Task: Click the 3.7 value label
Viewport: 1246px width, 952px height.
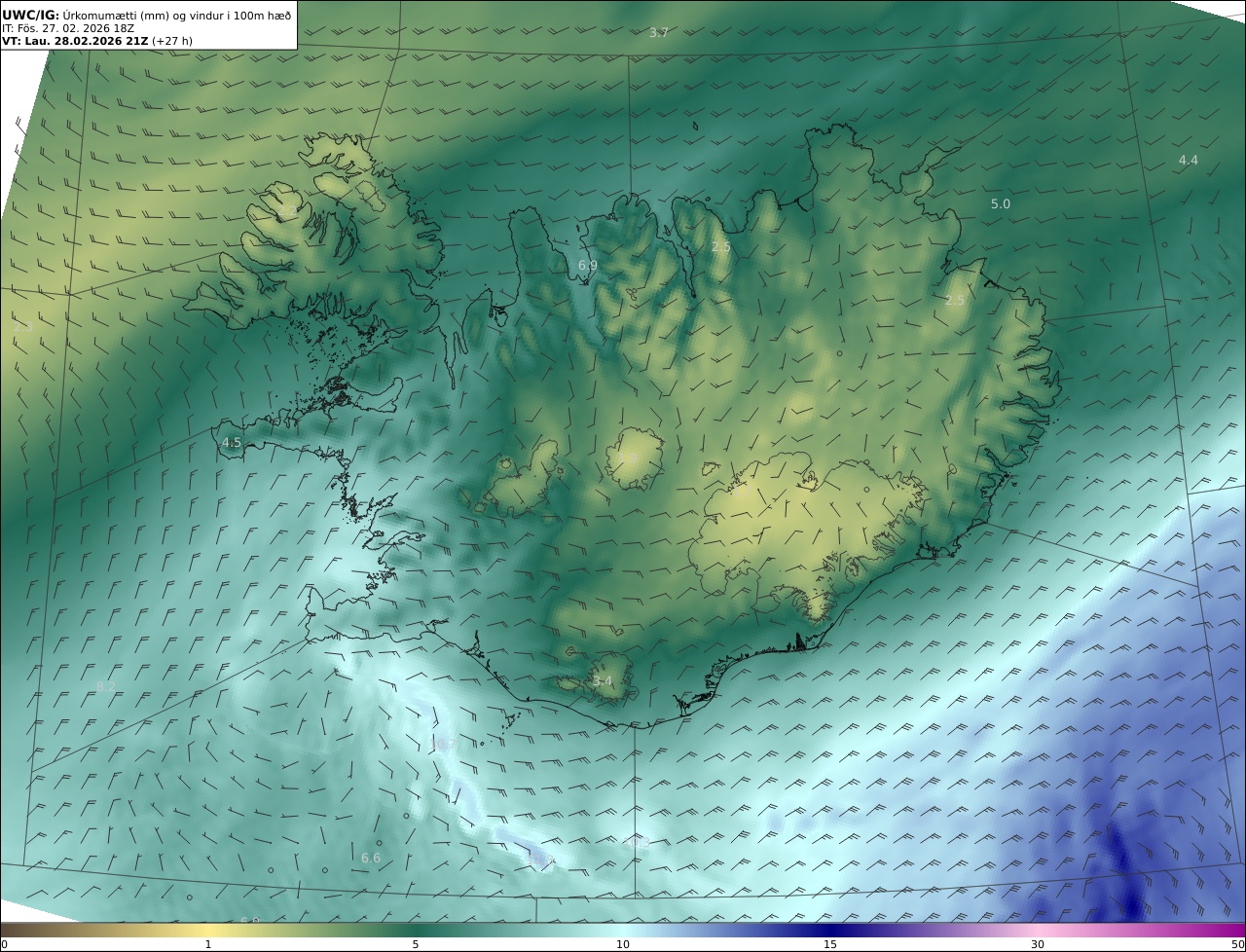Action: 659,33
